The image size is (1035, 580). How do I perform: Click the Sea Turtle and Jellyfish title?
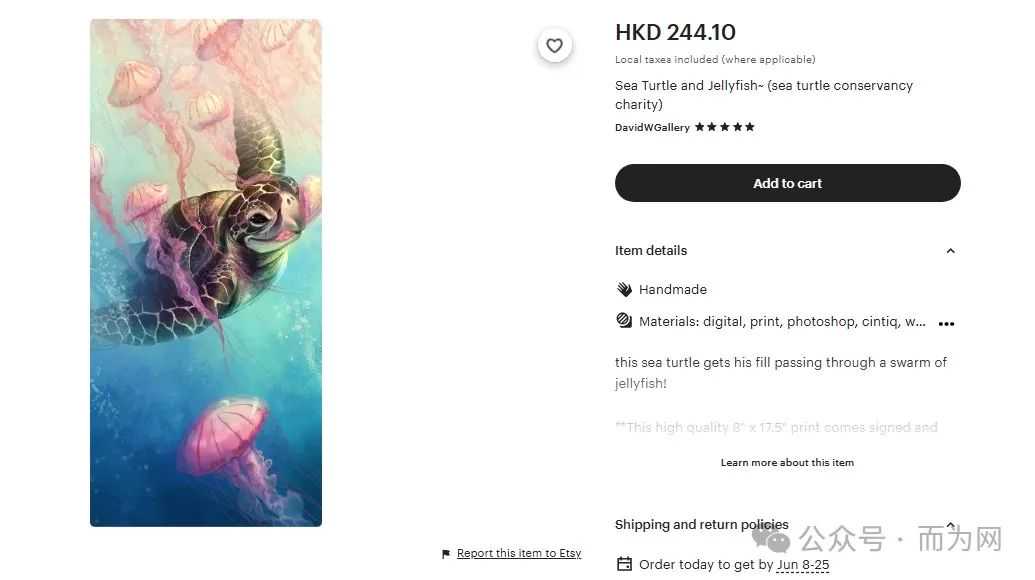pos(764,95)
